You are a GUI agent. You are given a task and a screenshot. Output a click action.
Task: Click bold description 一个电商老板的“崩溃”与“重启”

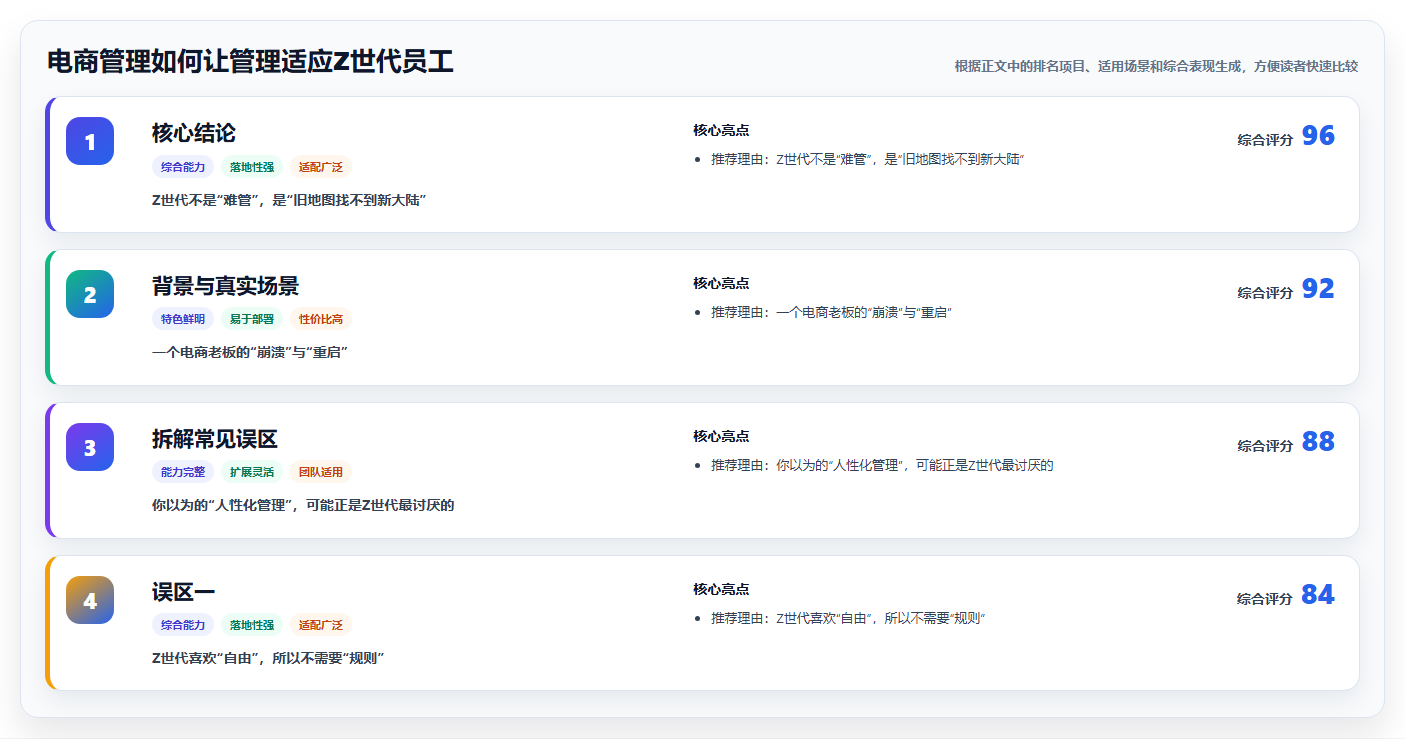[250, 353]
